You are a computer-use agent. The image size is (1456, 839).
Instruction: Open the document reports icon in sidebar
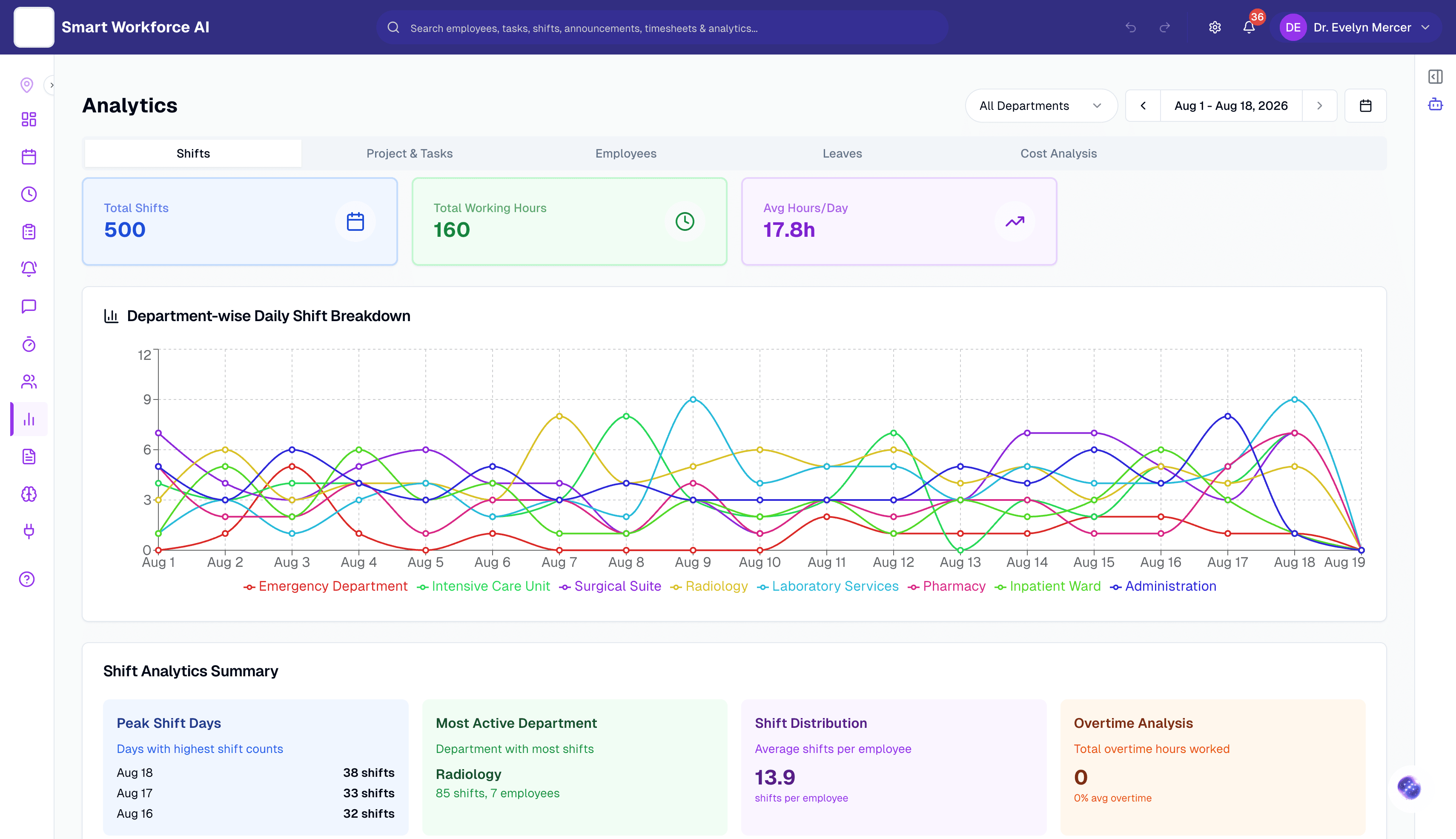tap(29, 457)
